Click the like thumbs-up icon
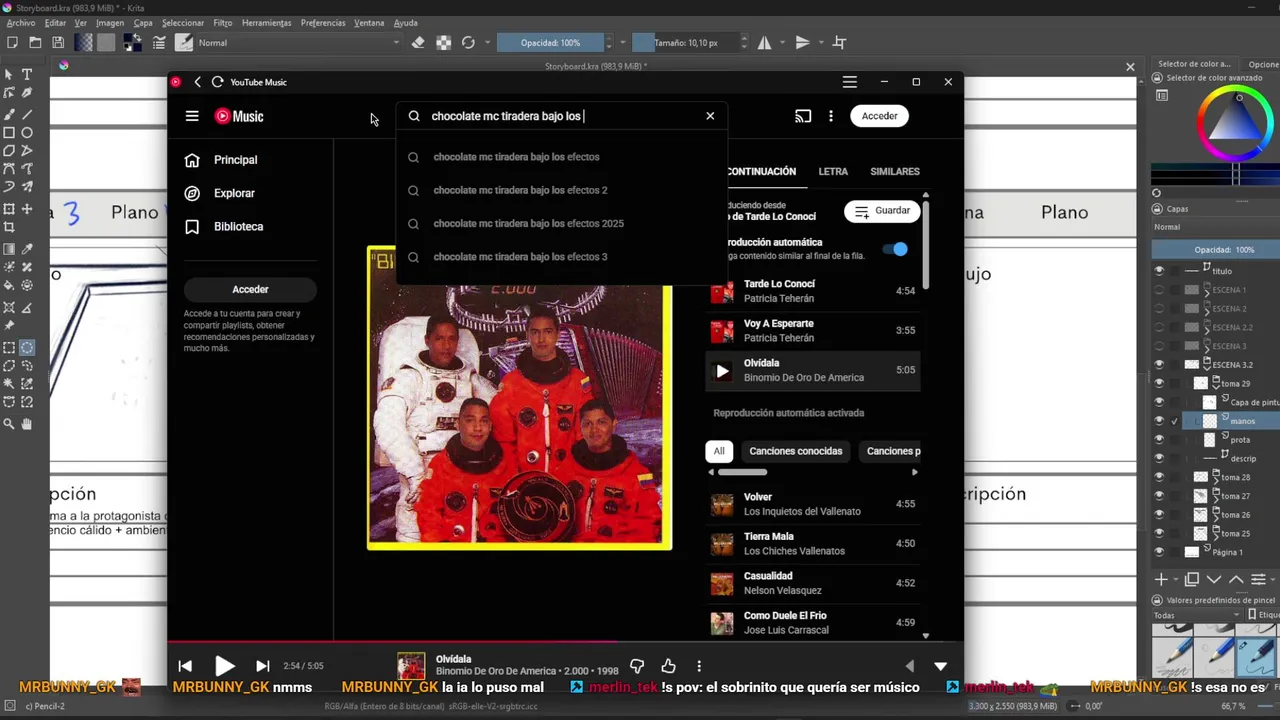Viewport: 1280px width, 720px height. pos(668,666)
